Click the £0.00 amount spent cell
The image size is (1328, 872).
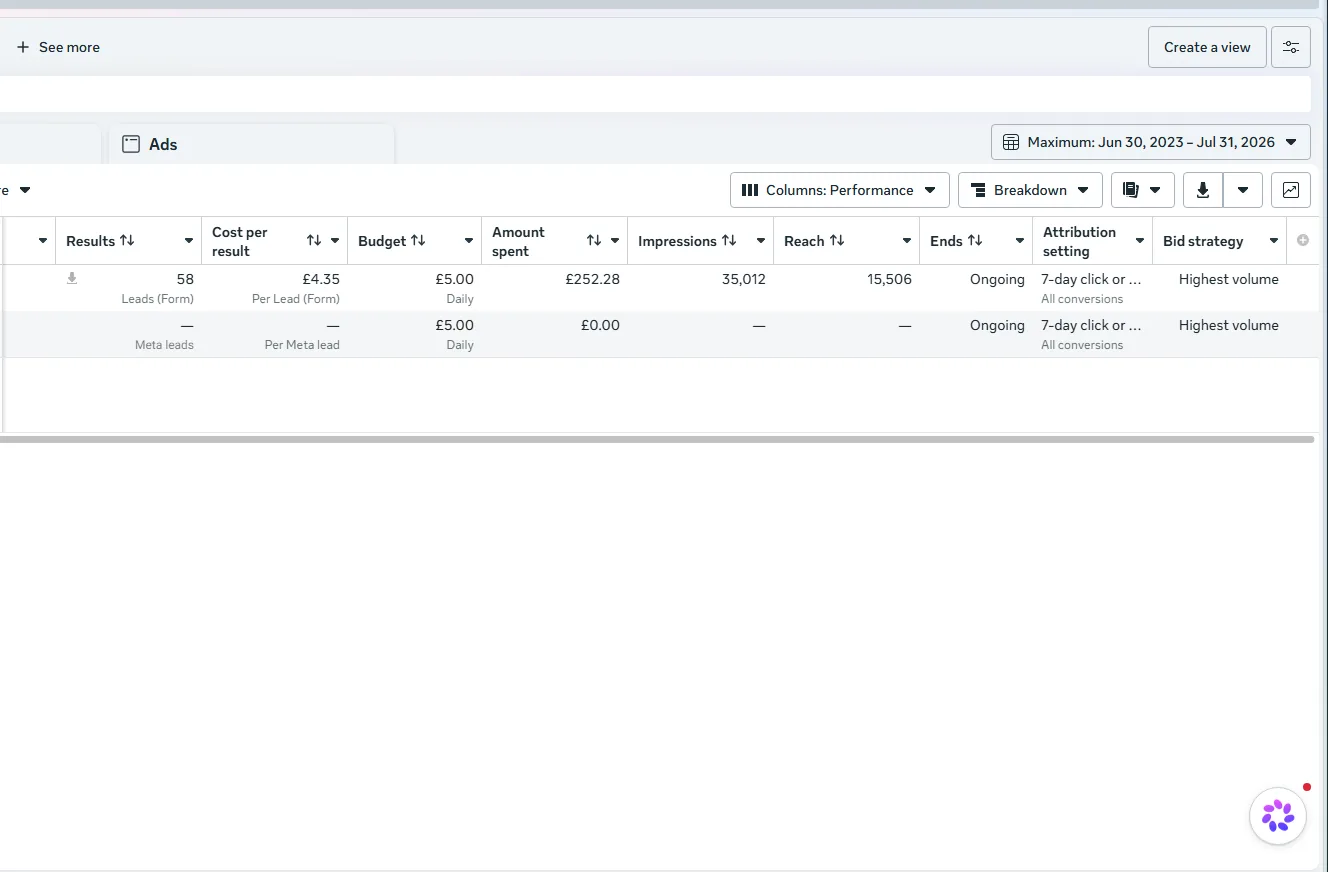click(600, 325)
